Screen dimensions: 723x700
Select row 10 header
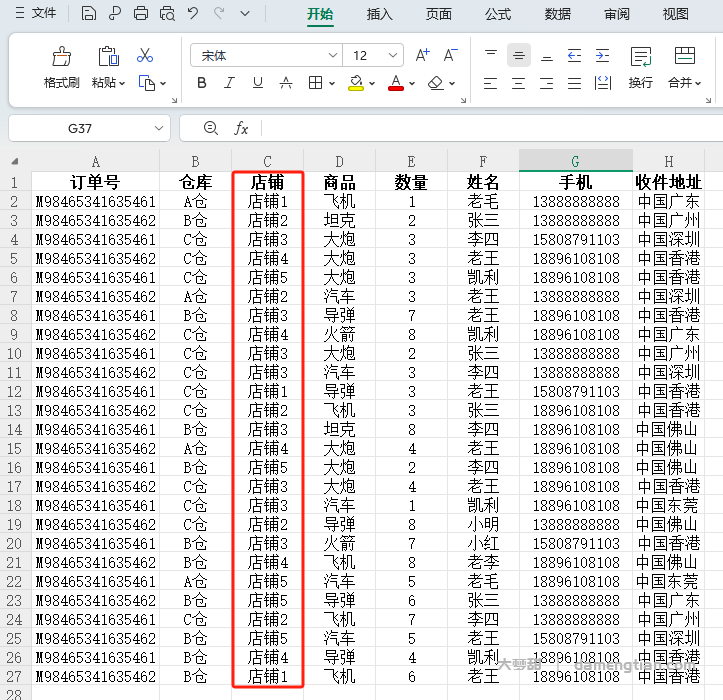point(14,354)
